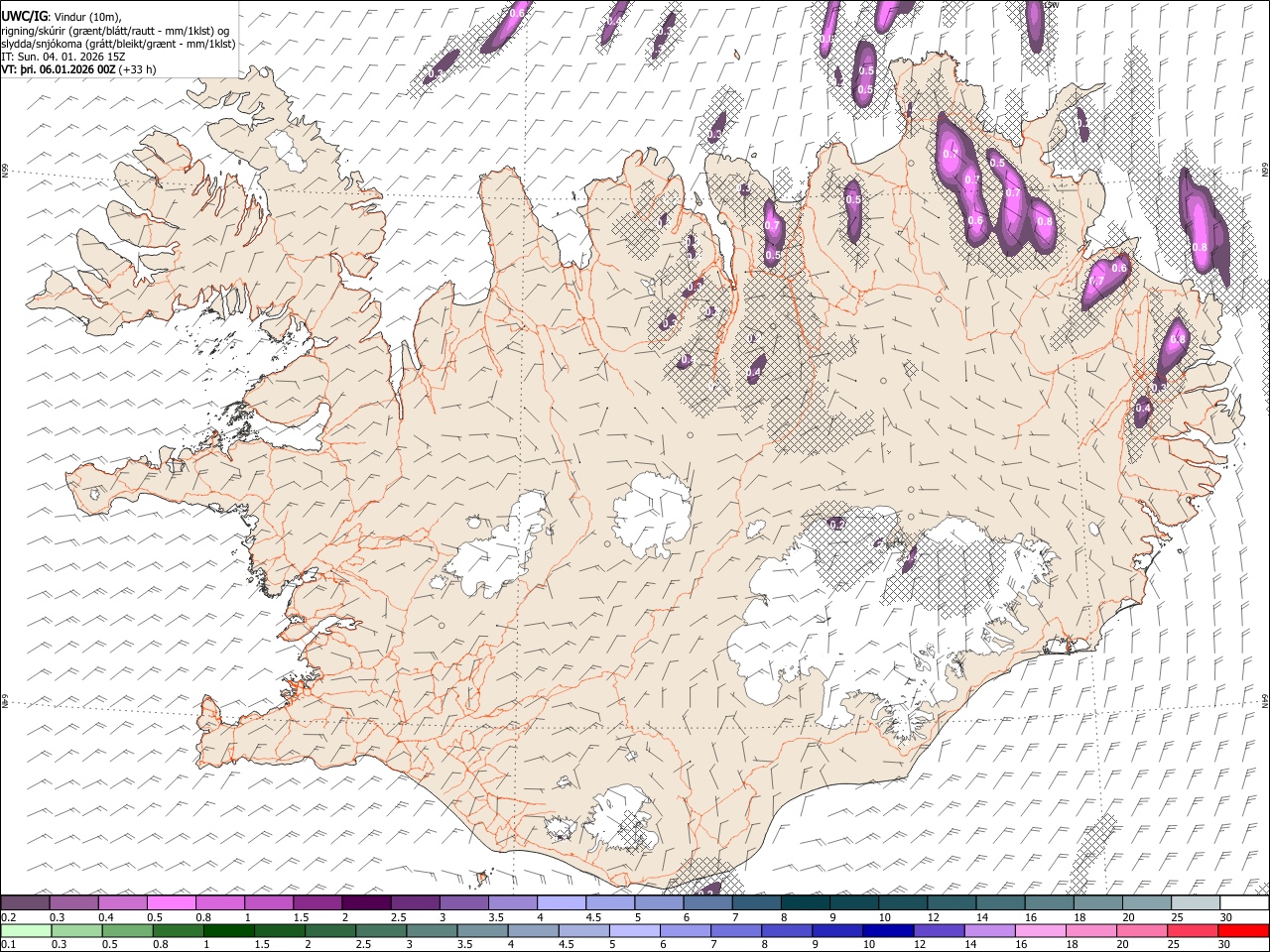Select the top-row swatch above label 6
Viewport: 1270px width, 952px height.
(708, 902)
